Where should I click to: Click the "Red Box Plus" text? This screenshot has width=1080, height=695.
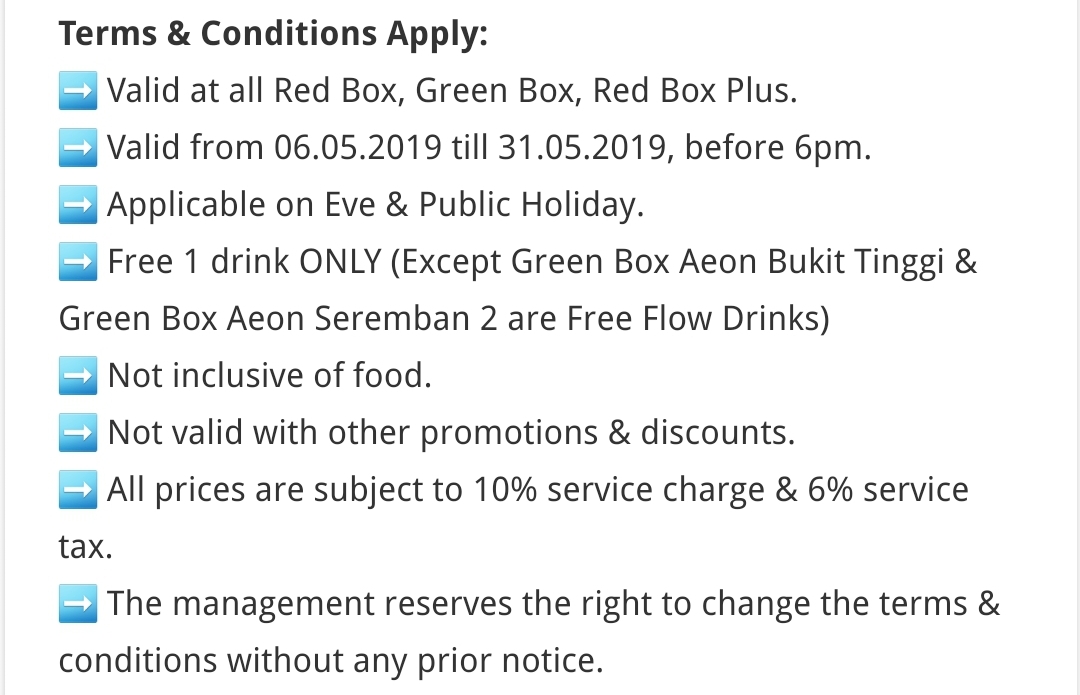pyautogui.click(x=694, y=91)
